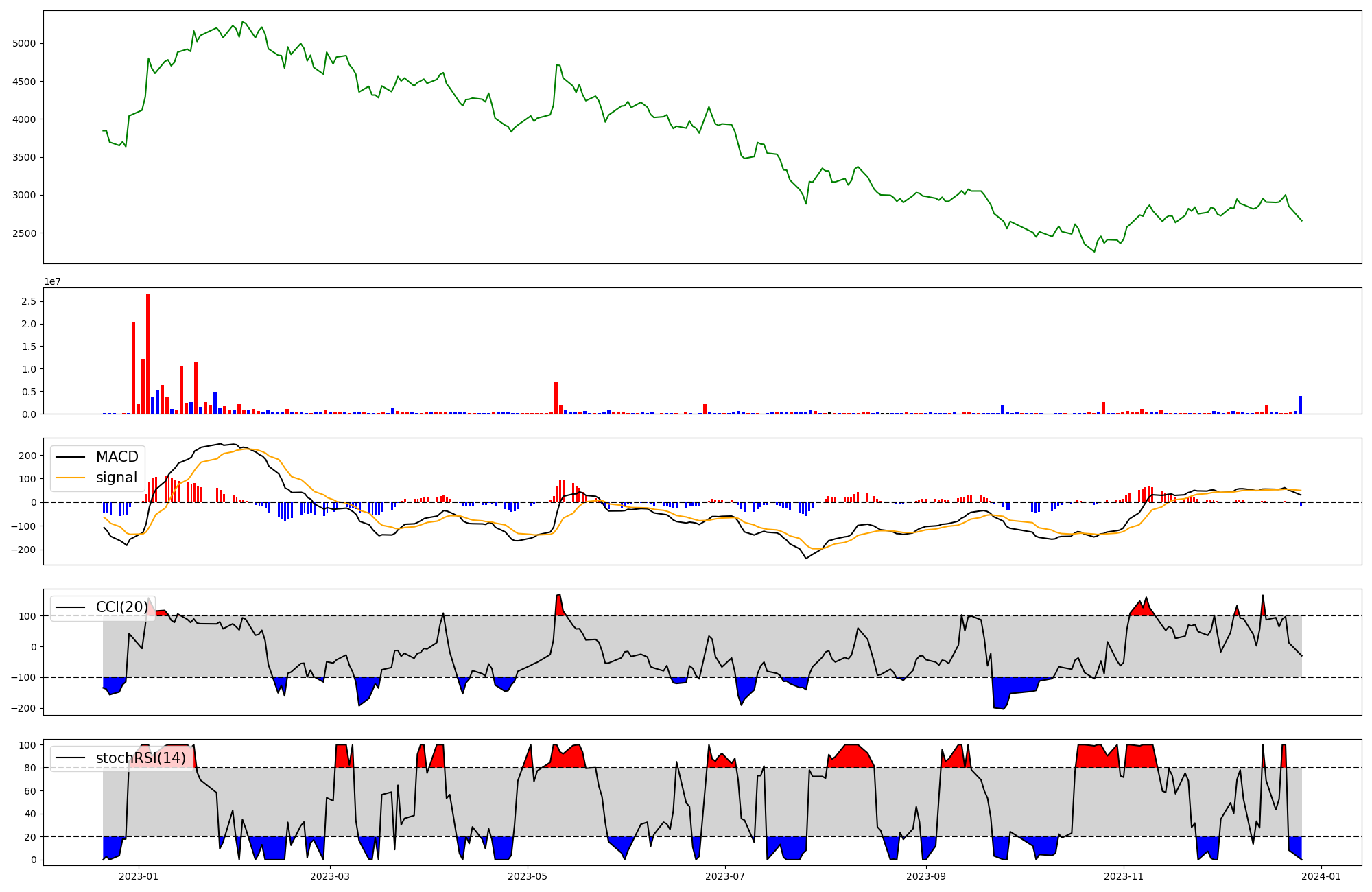Click the signal legend text
Image resolution: width=1372 pixels, height=892 pixels.
[x=117, y=478]
